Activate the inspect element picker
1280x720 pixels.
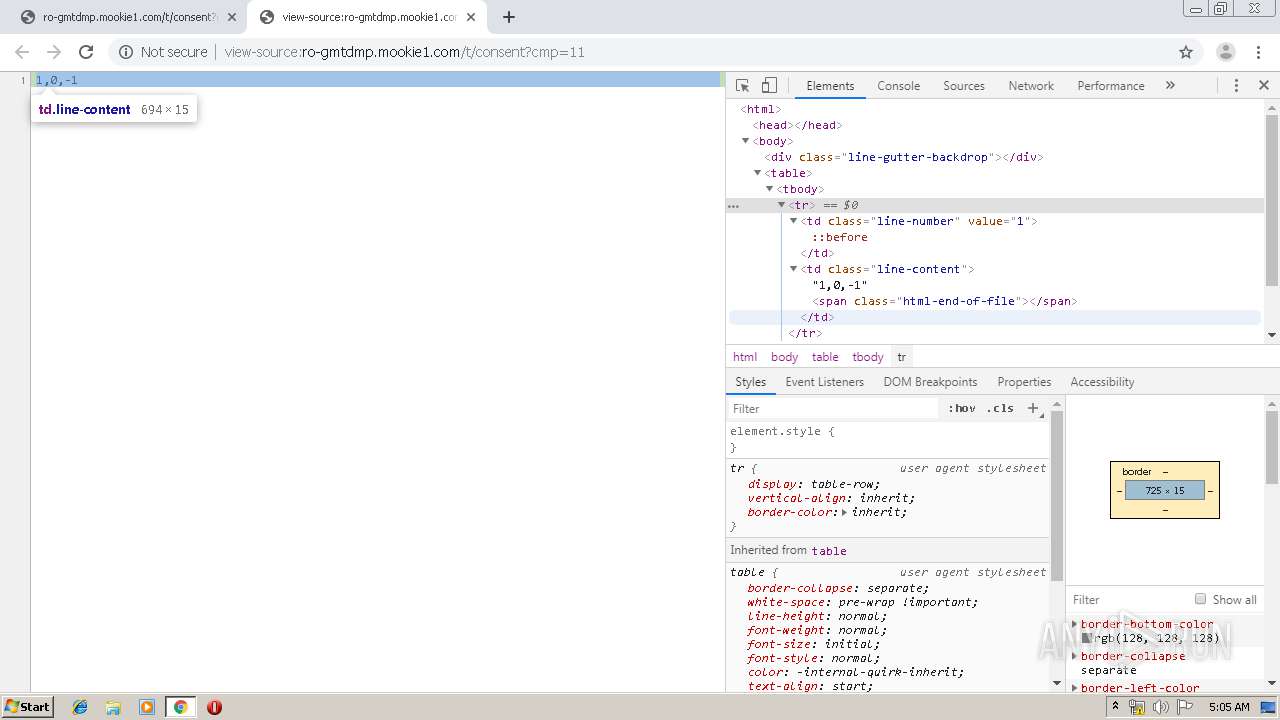point(742,86)
